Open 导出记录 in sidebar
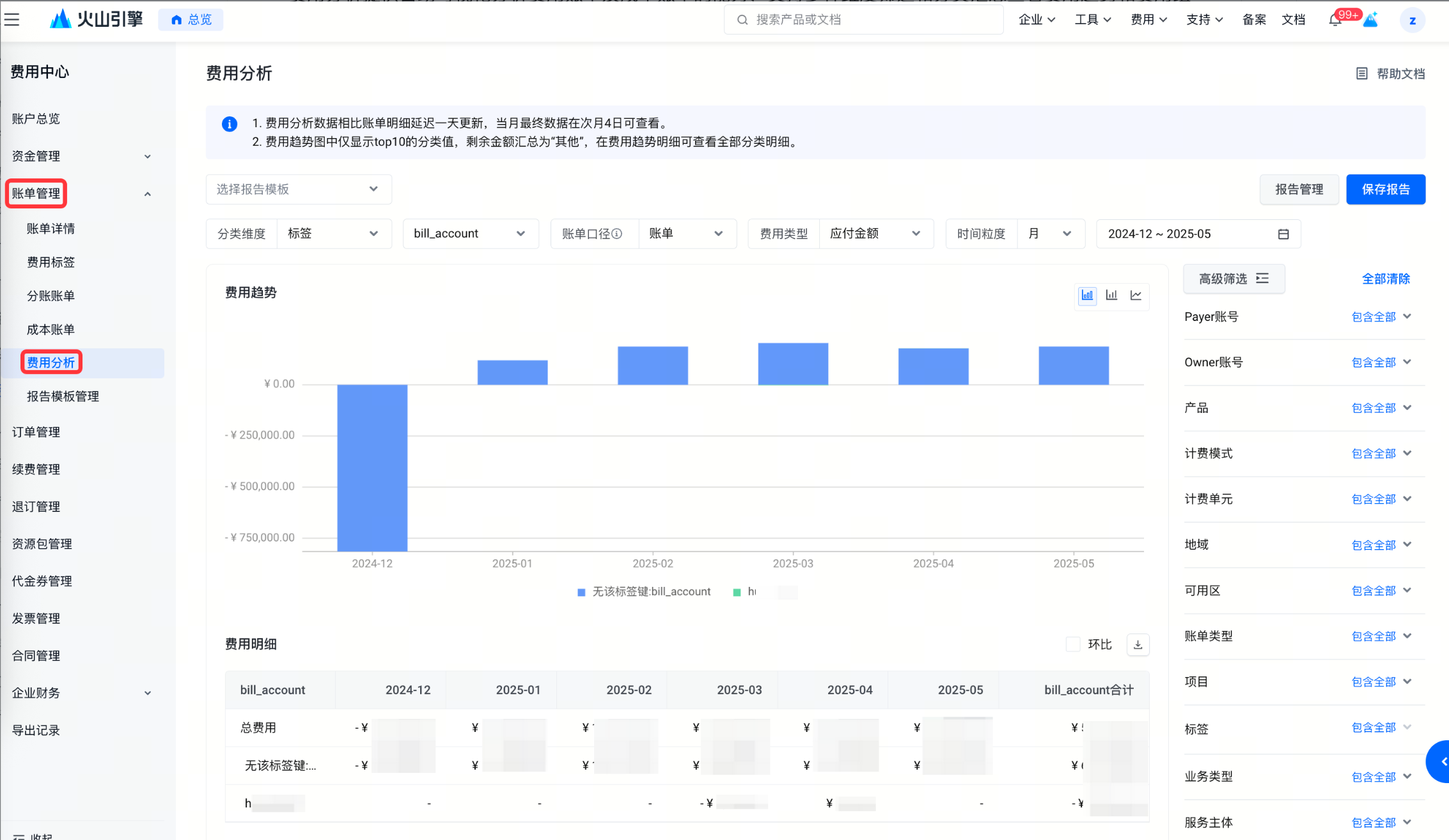This screenshot has height=840, width=1449. point(36,730)
